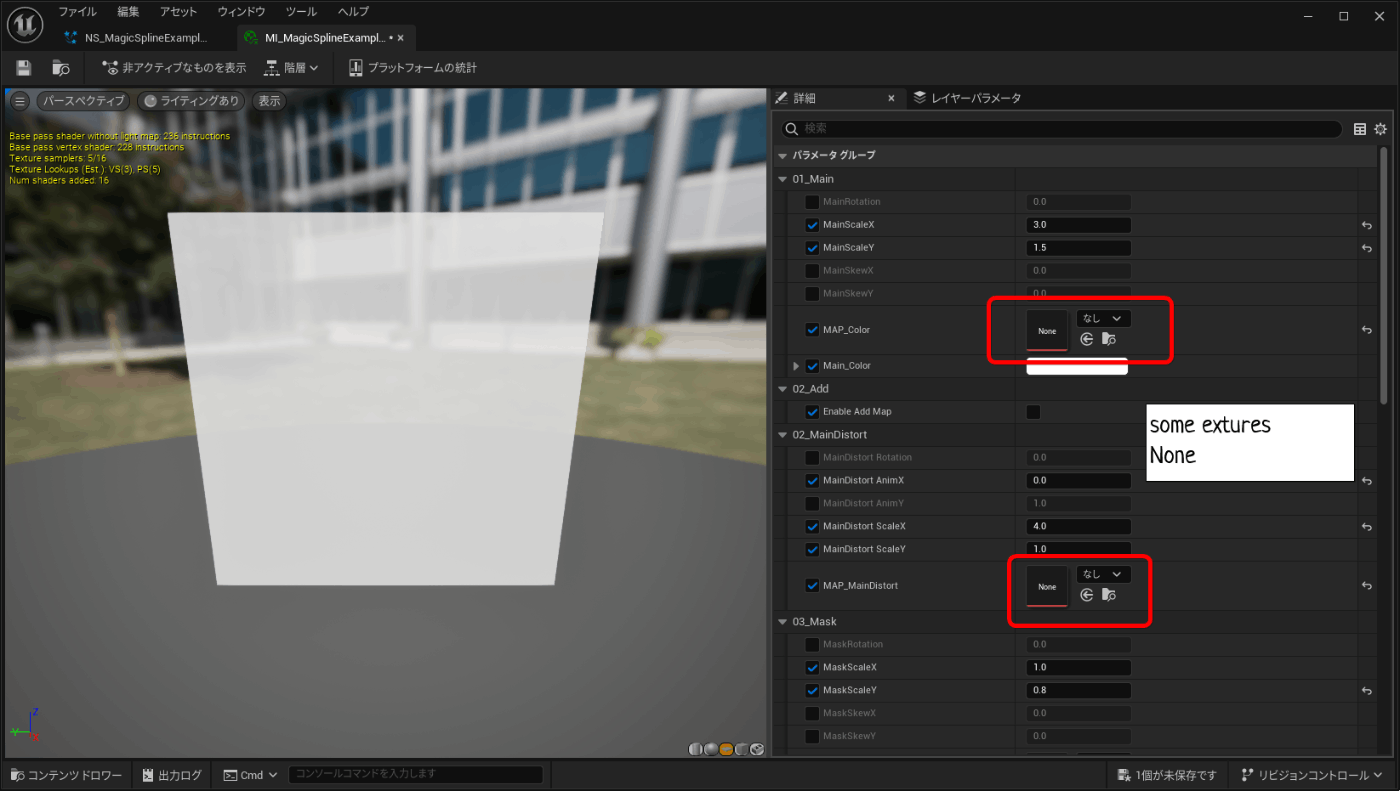Select the cylinder preview mesh icon
The width and height of the screenshot is (1400, 791).
click(x=695, y=749)
